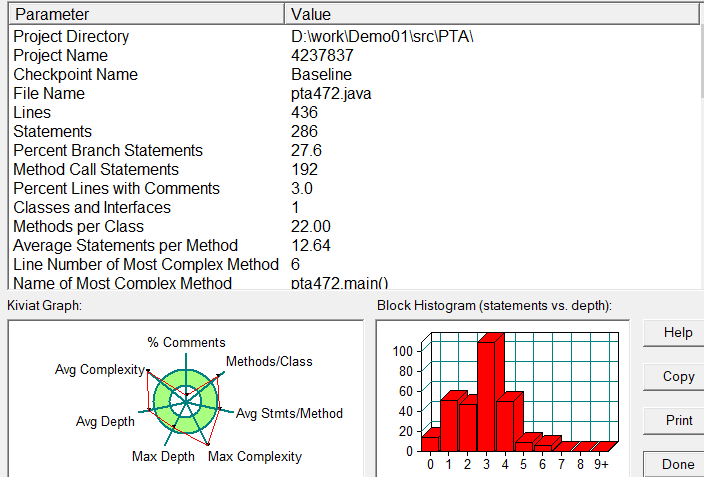Click the Kiviat Graph chart center

click(186, 401)
